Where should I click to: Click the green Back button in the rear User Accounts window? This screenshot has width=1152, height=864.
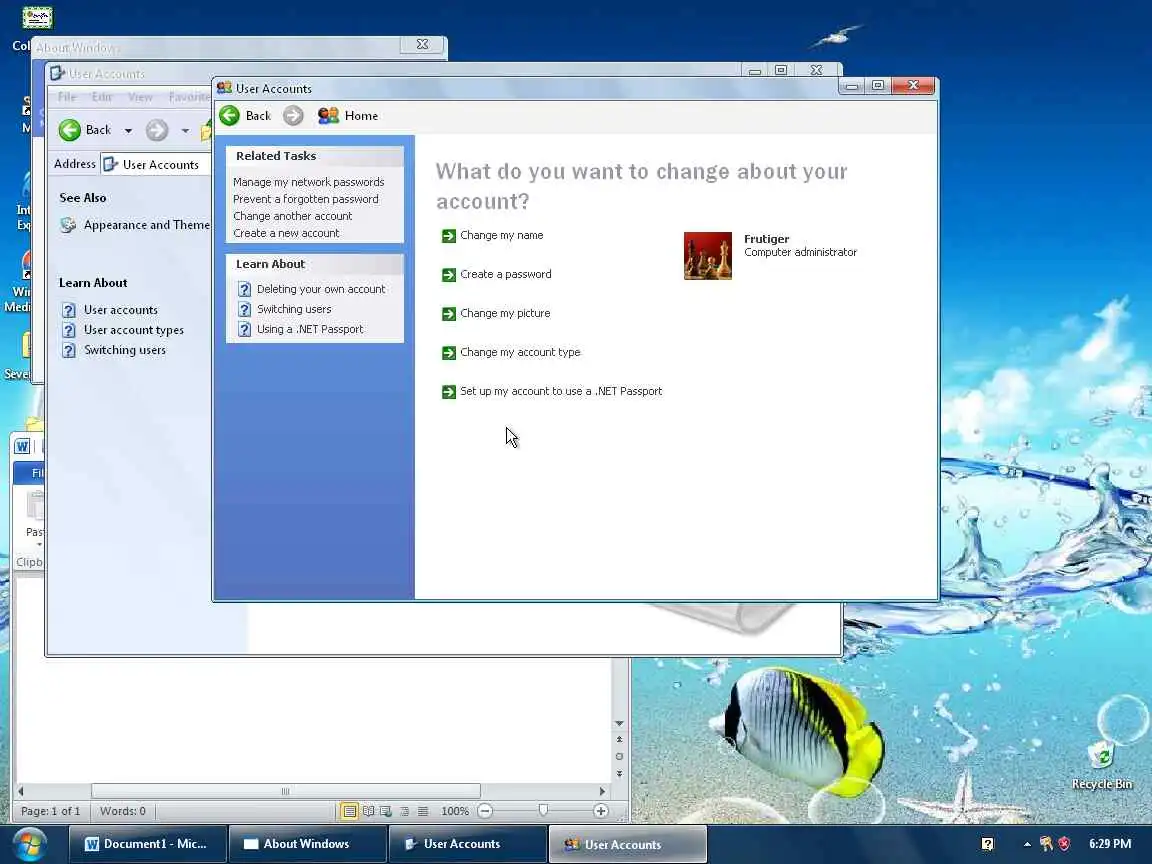coord(70,130)
